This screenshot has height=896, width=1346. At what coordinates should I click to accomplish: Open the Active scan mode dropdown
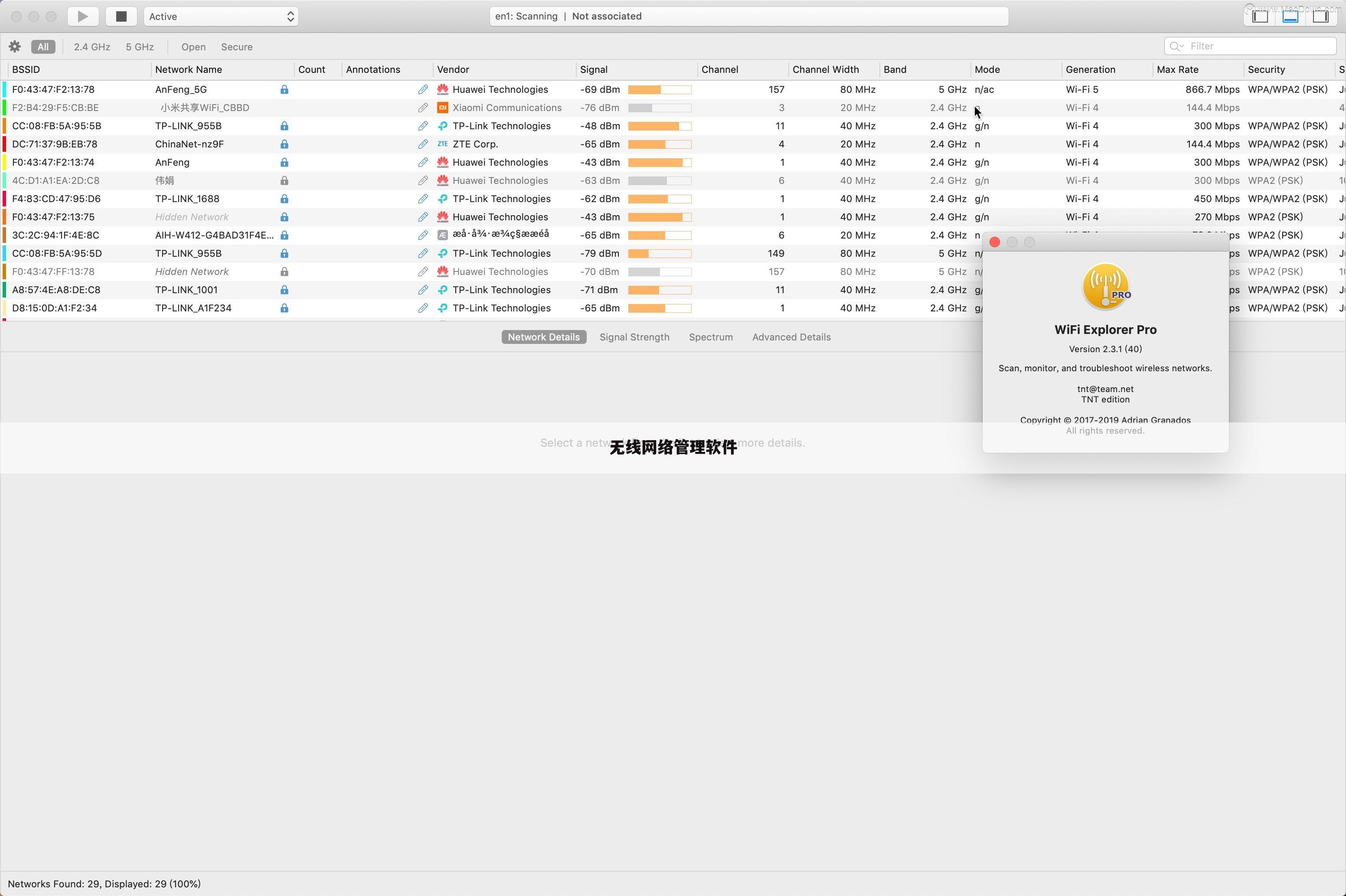221,16
